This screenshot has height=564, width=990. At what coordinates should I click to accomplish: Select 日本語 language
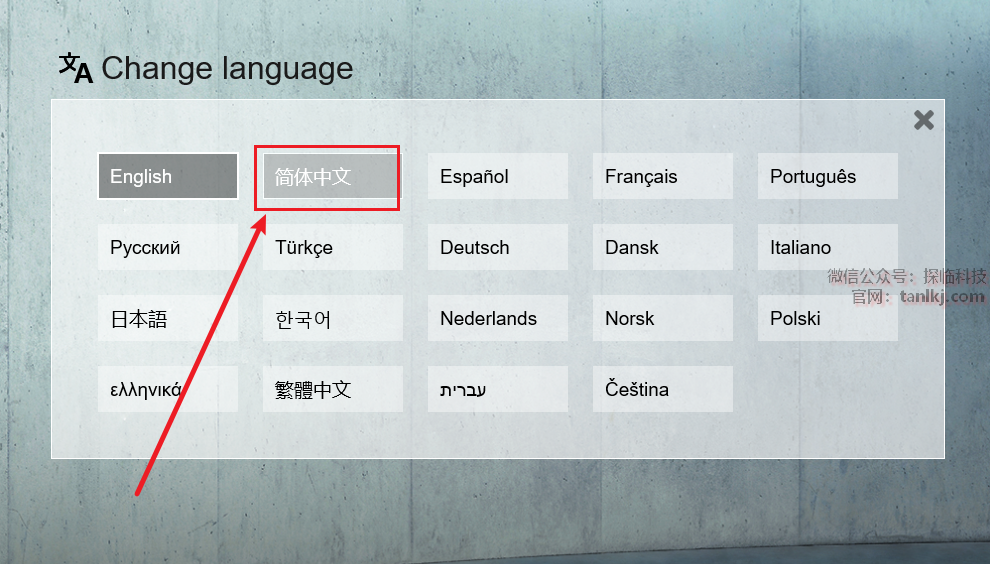coord(168,318)
